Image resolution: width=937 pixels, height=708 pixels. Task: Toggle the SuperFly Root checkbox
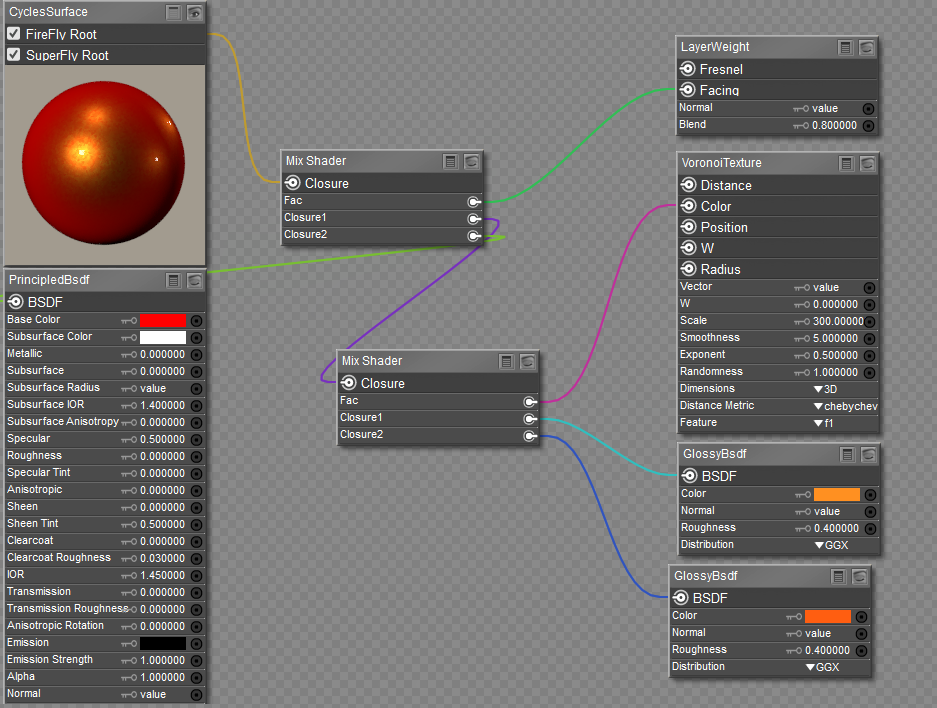14,55
